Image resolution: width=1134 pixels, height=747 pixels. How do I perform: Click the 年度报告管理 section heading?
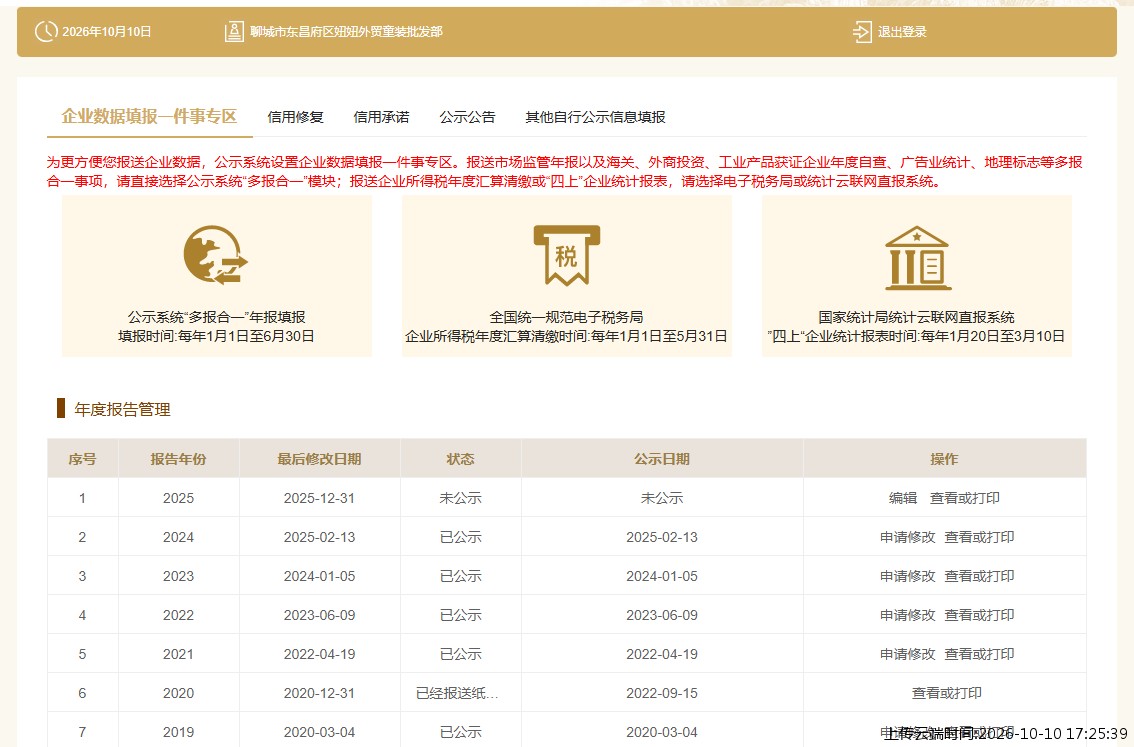[122, 409]
